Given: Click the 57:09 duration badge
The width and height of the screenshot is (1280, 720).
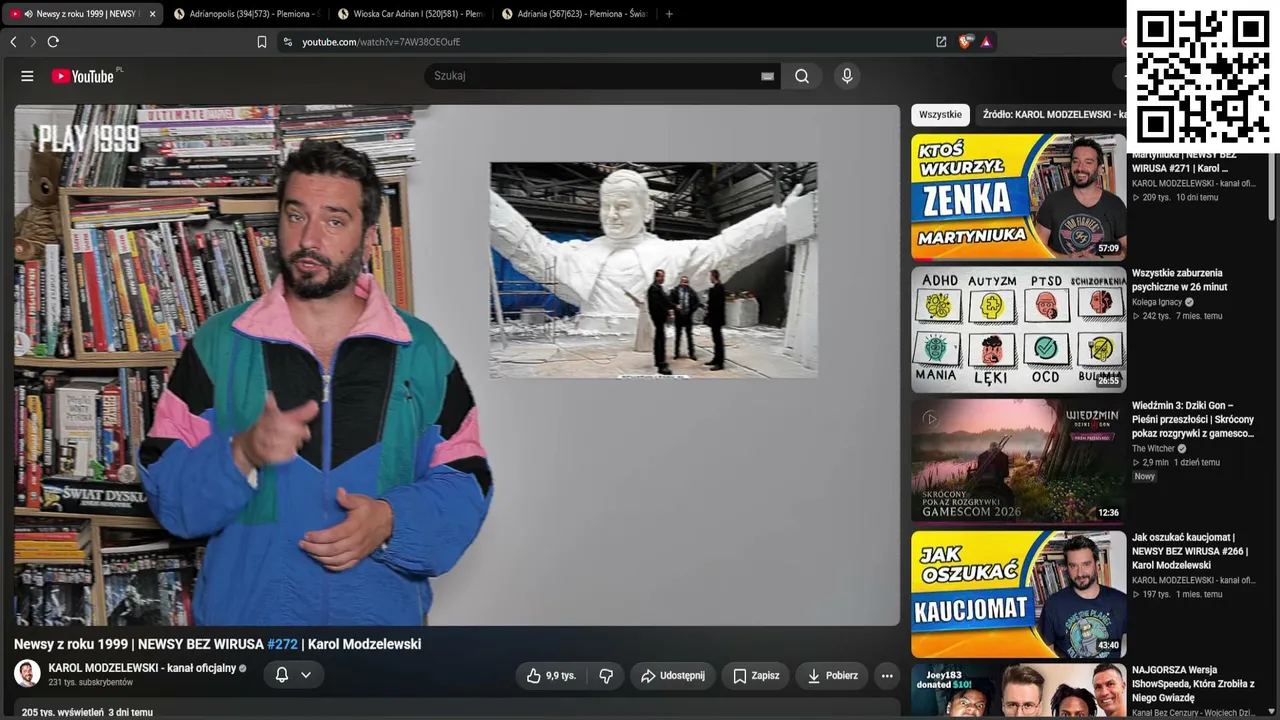Looking at the screenshot, I should pos(1108,248).
